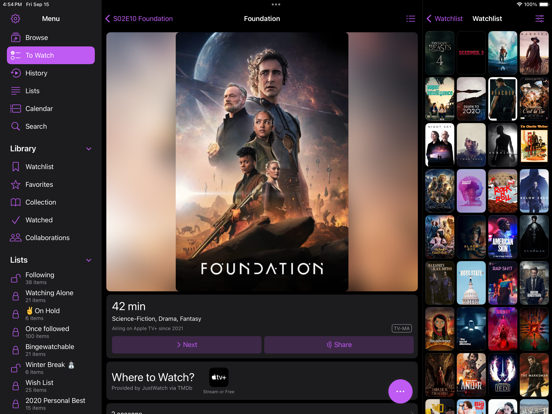Screen dimensions: 552x414
Task: Open 2020 Personal Best list
Action: pos(51,403)
